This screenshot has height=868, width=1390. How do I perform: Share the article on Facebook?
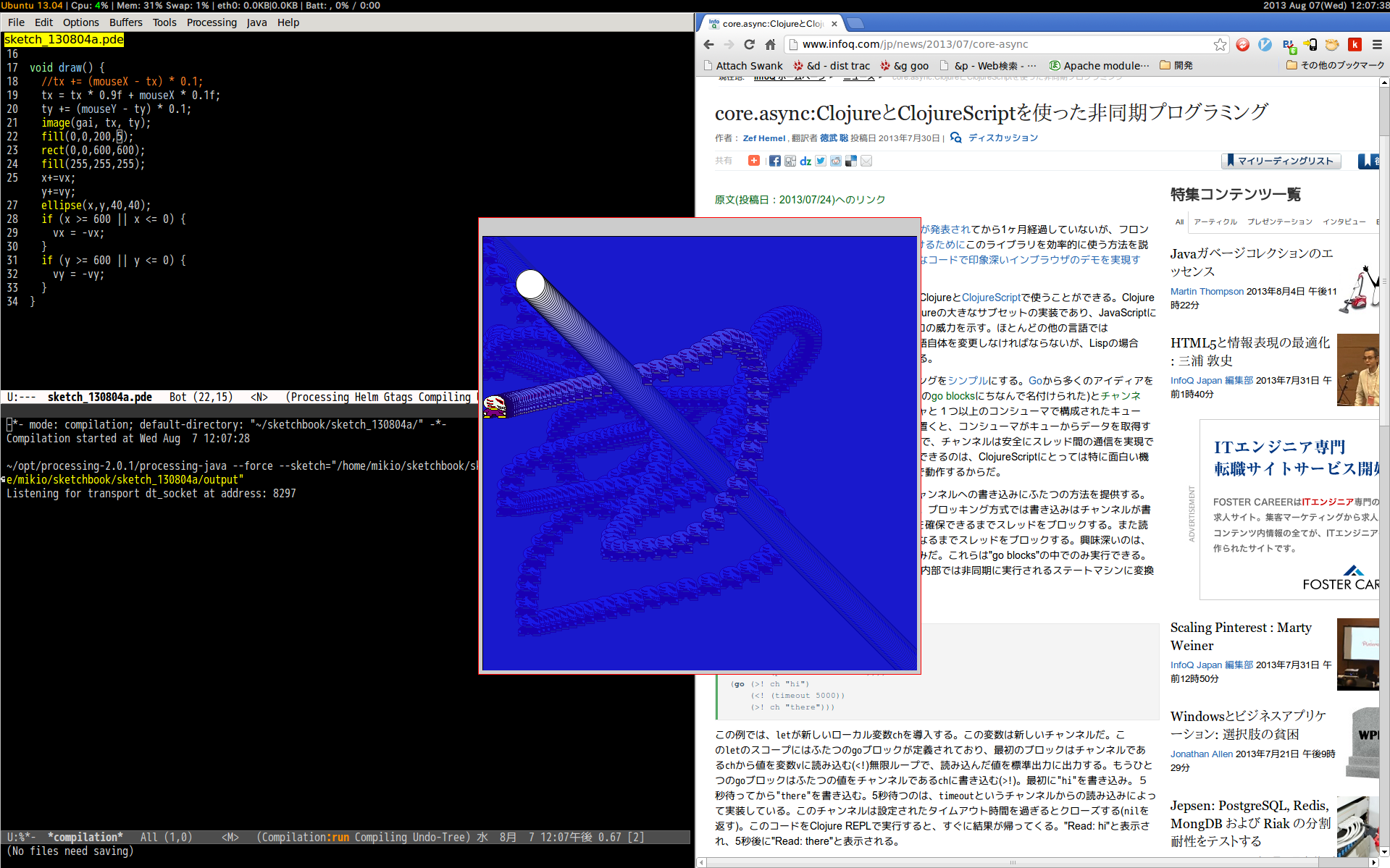775,161
